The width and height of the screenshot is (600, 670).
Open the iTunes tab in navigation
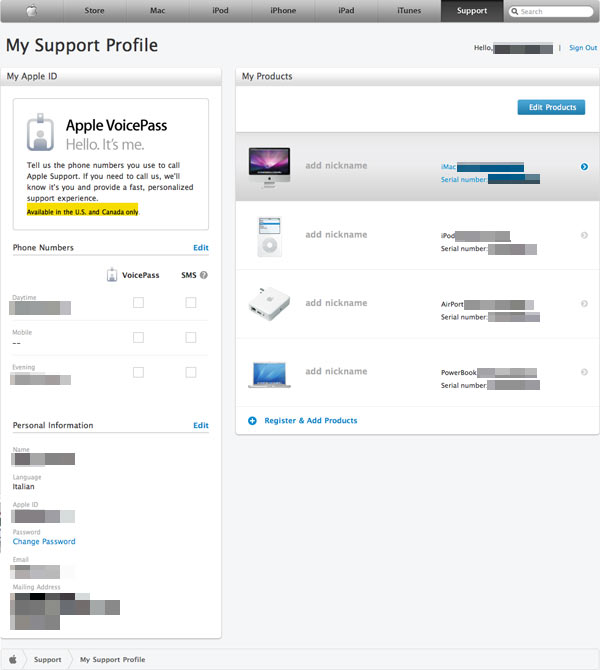[409, 11]
